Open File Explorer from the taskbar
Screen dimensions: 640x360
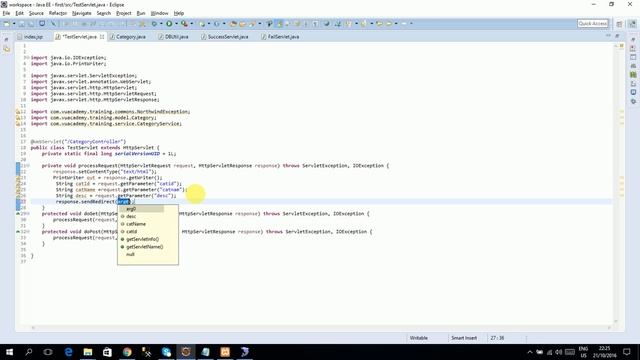(x=88, y=352)
